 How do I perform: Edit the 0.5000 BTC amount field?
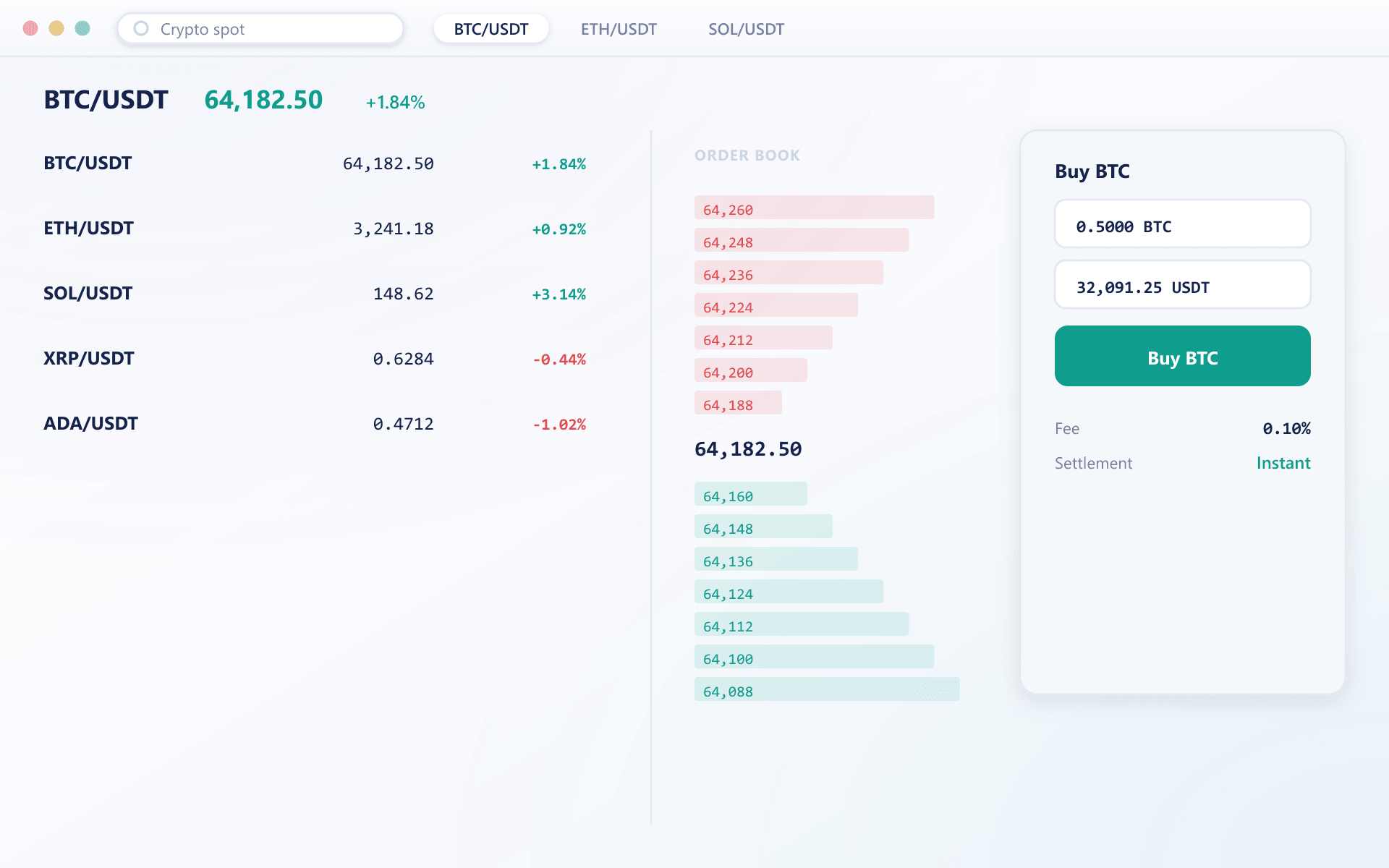(1182, 224)
